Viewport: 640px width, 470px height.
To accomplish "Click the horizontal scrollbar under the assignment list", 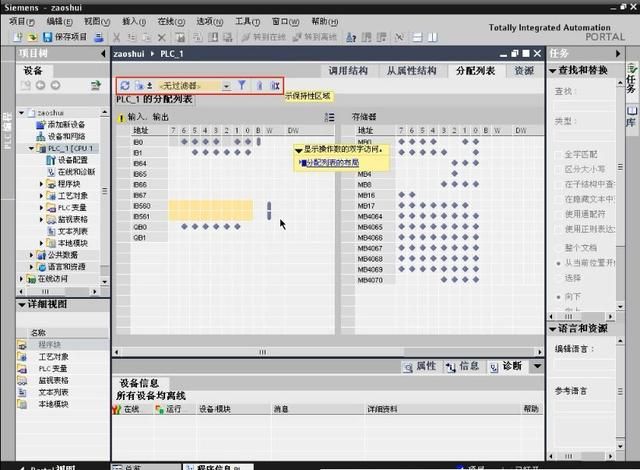I will click(328, 352).
